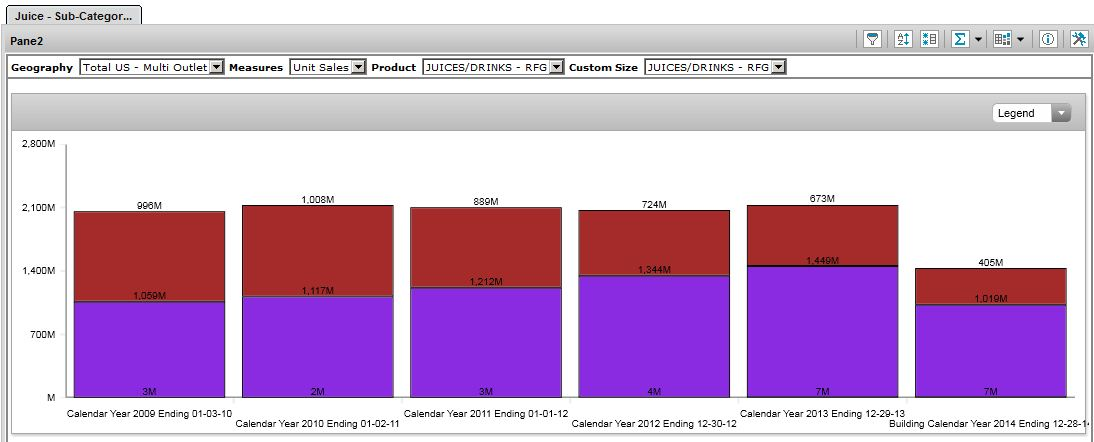The image size is (1094, 442).
Task: Click the A-Z sort icon
Action: pos(903,39)
